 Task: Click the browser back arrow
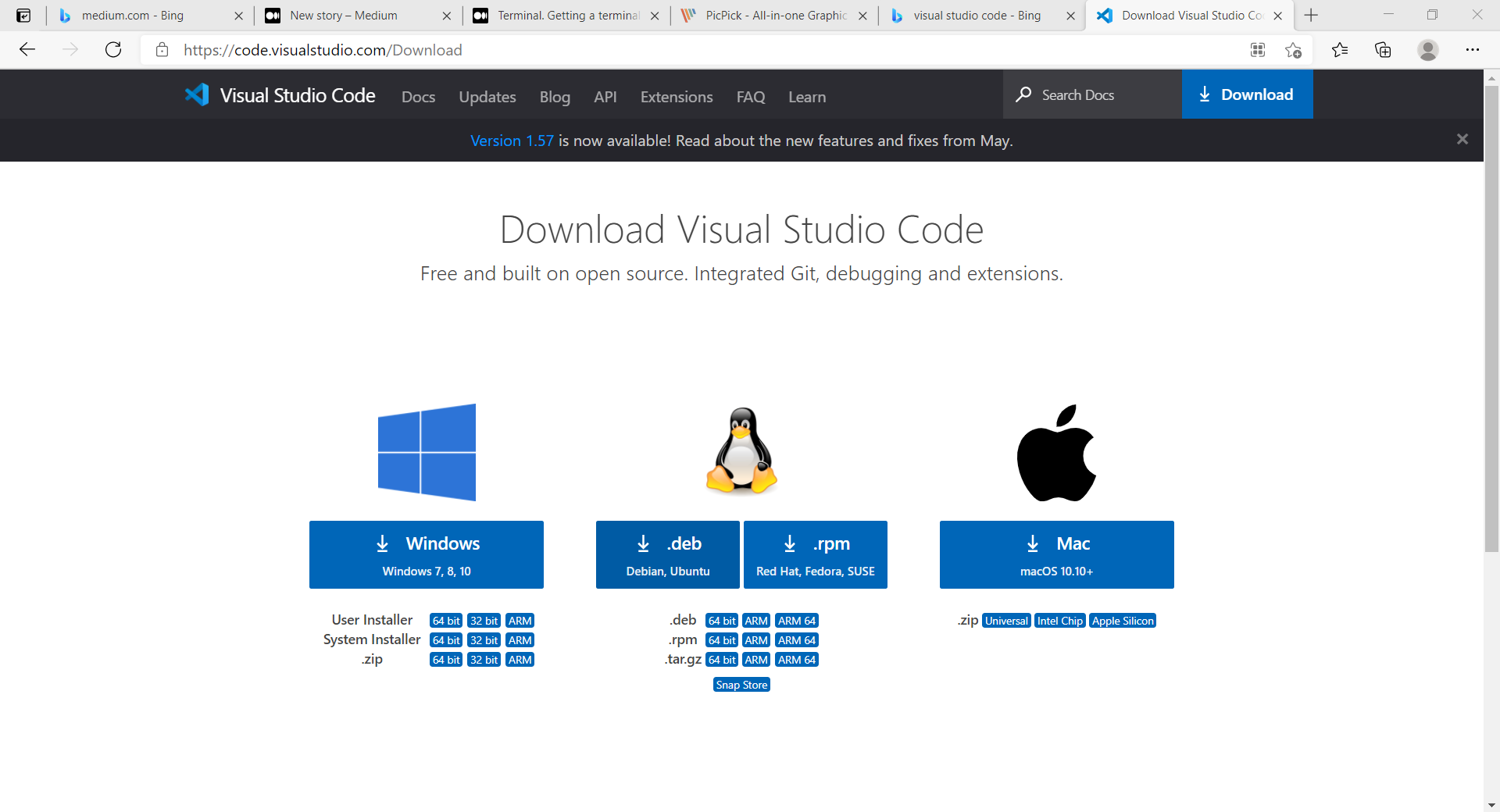click(x=27, y=50)
